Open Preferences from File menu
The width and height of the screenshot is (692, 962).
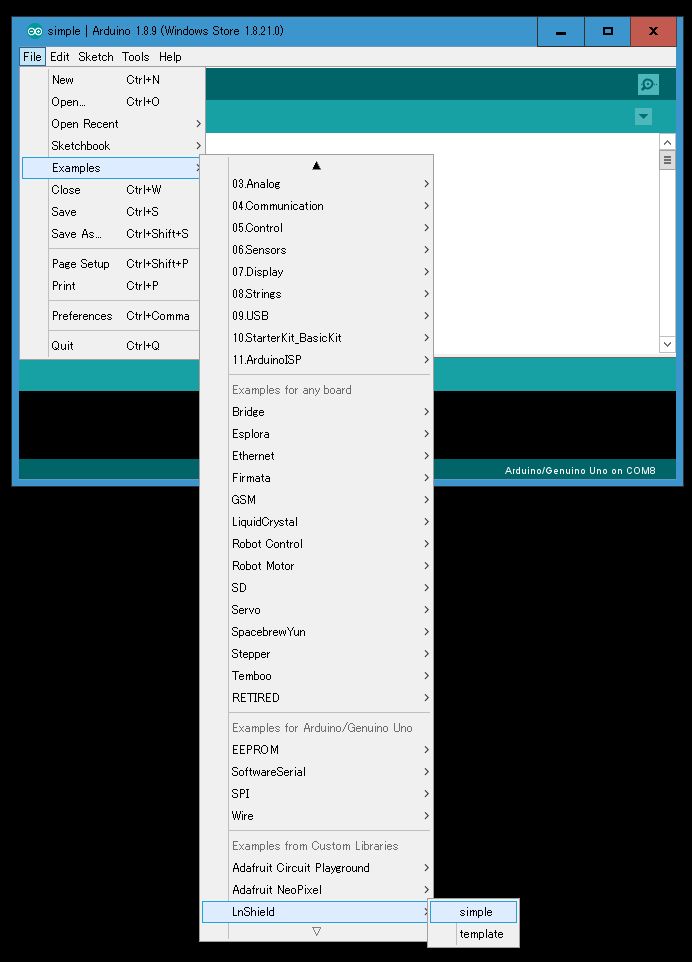(112, 316)
